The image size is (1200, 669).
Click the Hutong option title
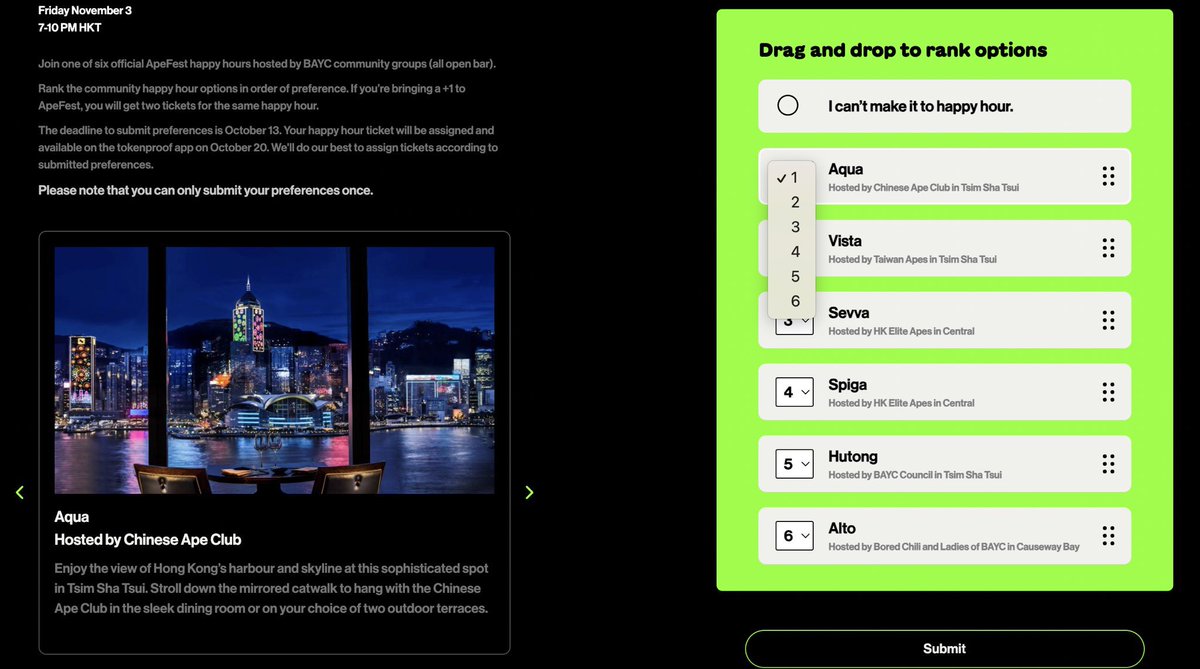coord(853,457)
